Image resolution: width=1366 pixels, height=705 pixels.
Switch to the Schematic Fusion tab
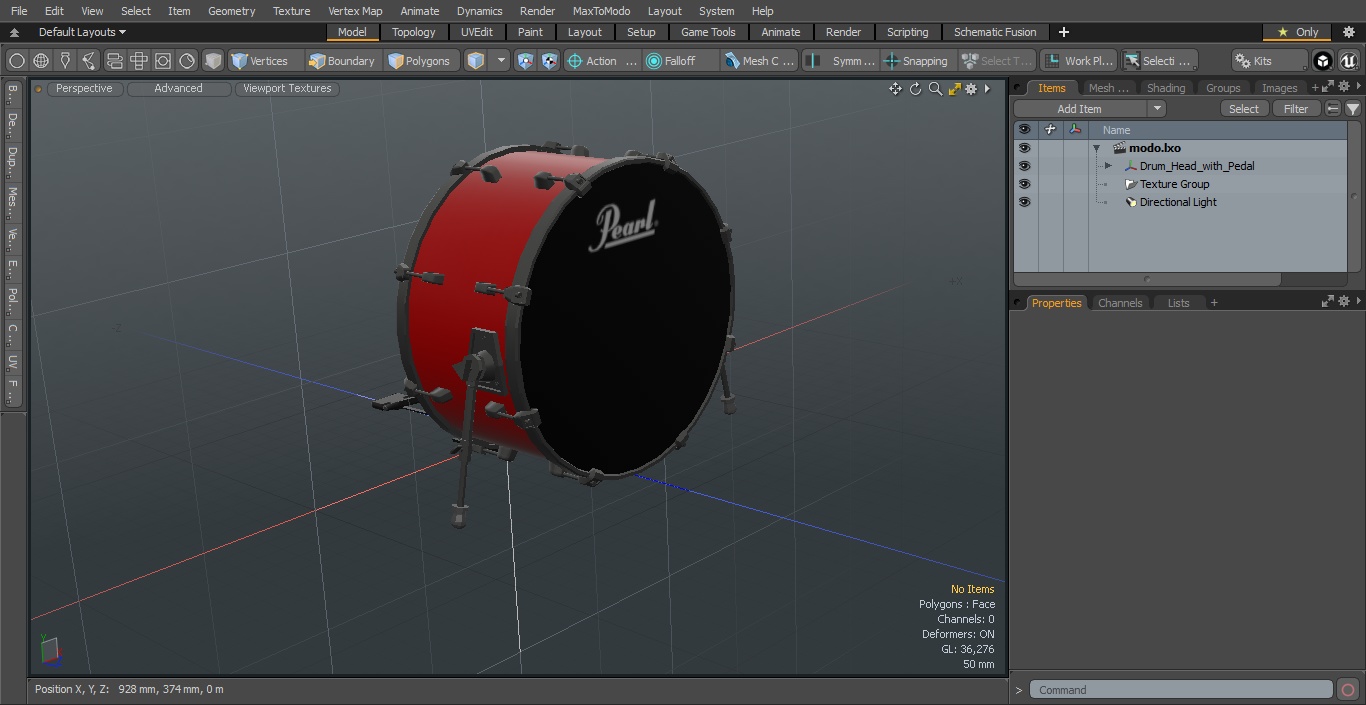click(x=995, y=32)
